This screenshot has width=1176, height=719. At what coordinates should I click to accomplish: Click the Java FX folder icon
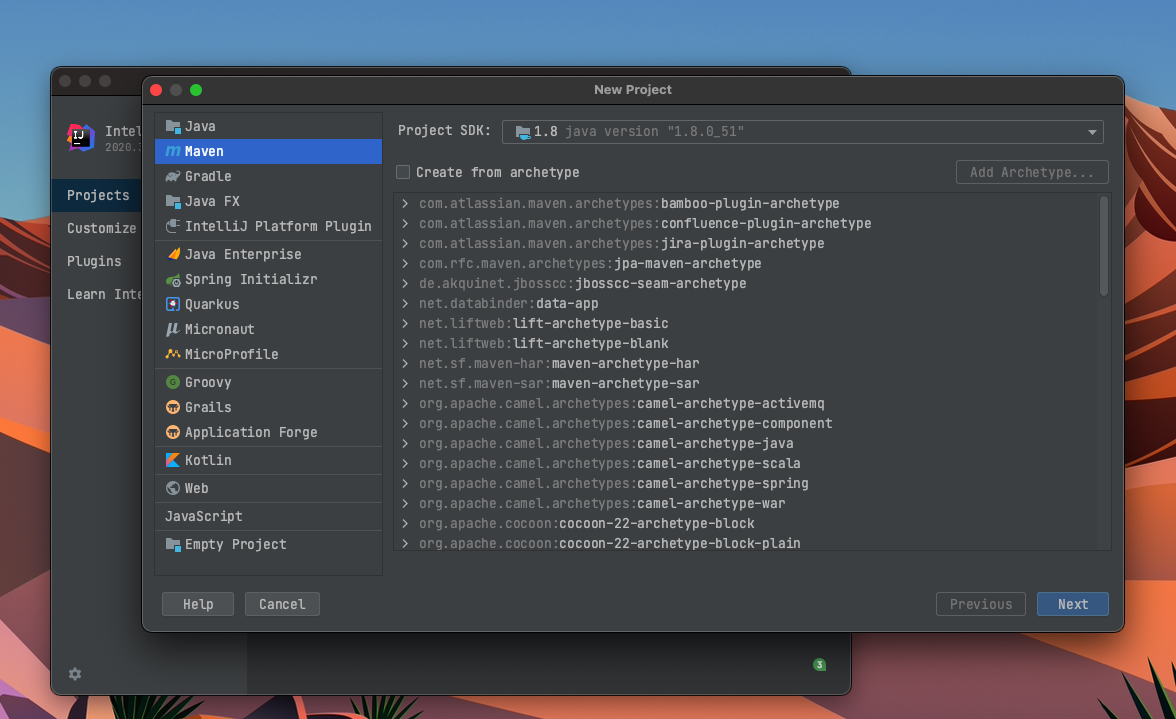tap(173, 201)
